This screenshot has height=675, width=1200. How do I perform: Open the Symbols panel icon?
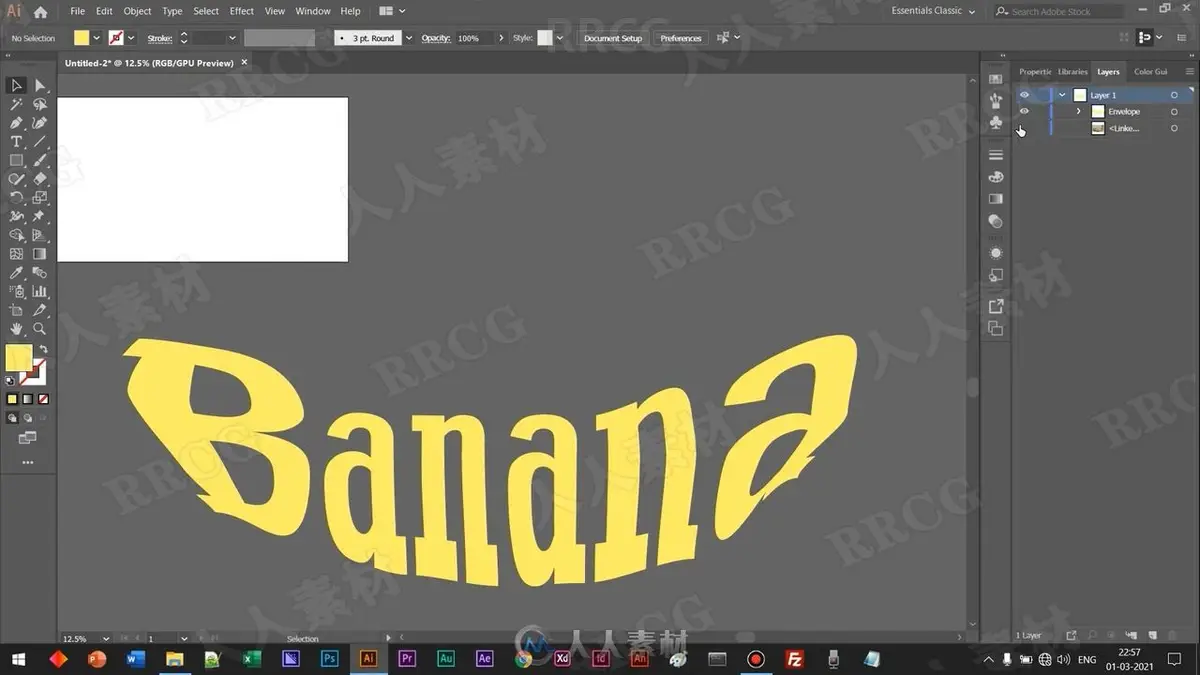point(995,122)
